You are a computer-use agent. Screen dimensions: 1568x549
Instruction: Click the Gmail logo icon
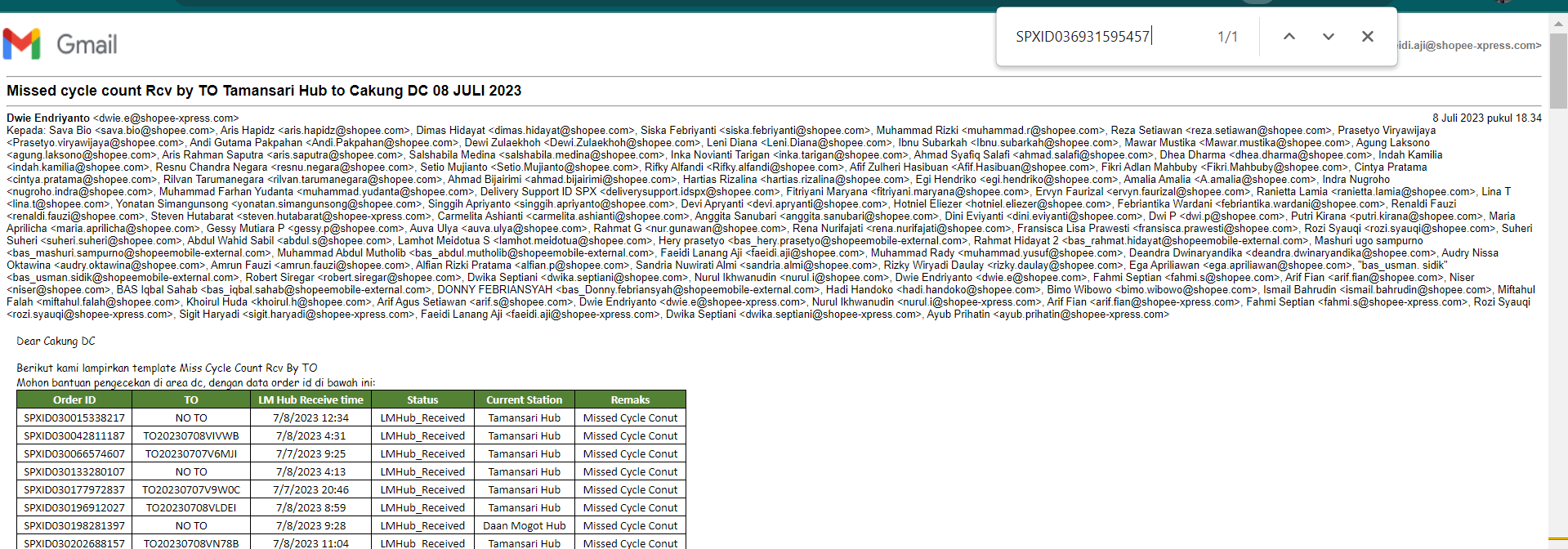(x=22, y=44)
